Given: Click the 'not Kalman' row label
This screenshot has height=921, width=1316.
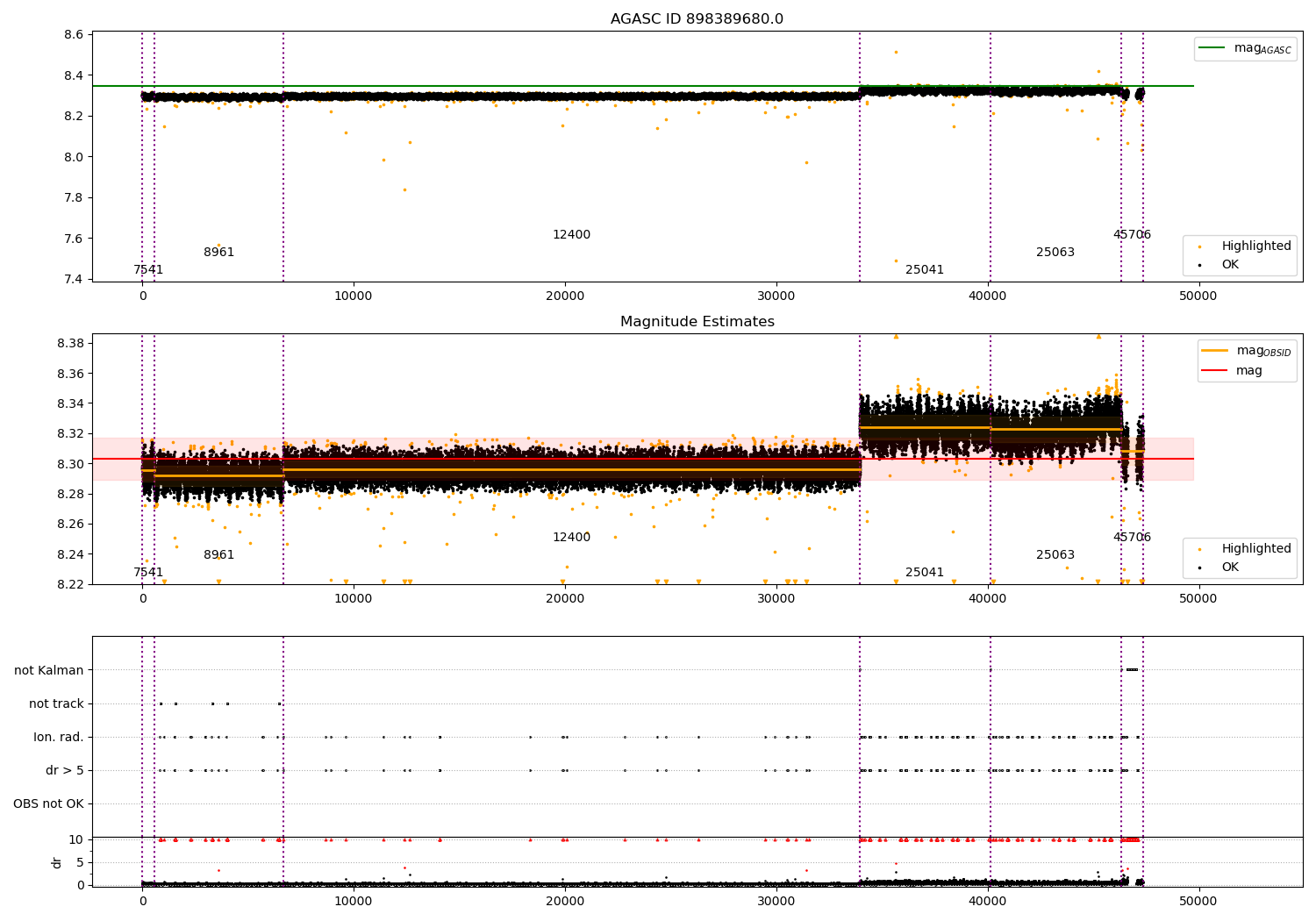Looking at the screenshot, I should pyautogui.click(x=49, y=670).
